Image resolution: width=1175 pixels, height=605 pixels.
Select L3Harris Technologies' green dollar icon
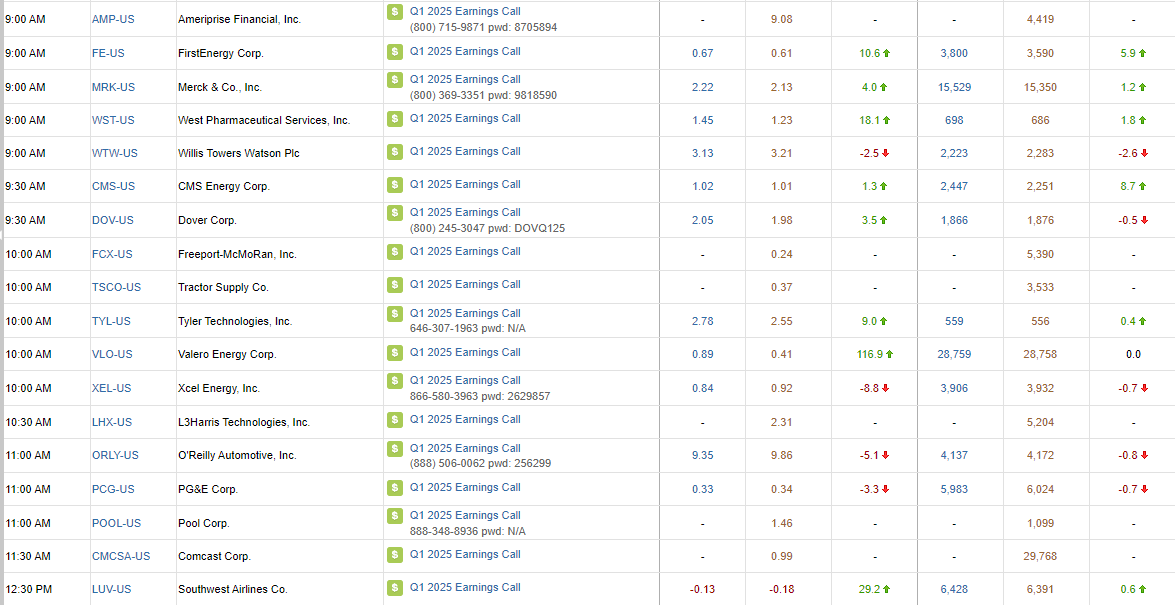(395, 419)
